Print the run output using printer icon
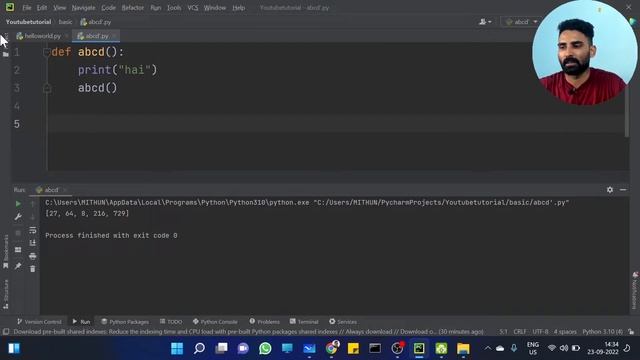The image size is (640, 360). pos(33,256)
